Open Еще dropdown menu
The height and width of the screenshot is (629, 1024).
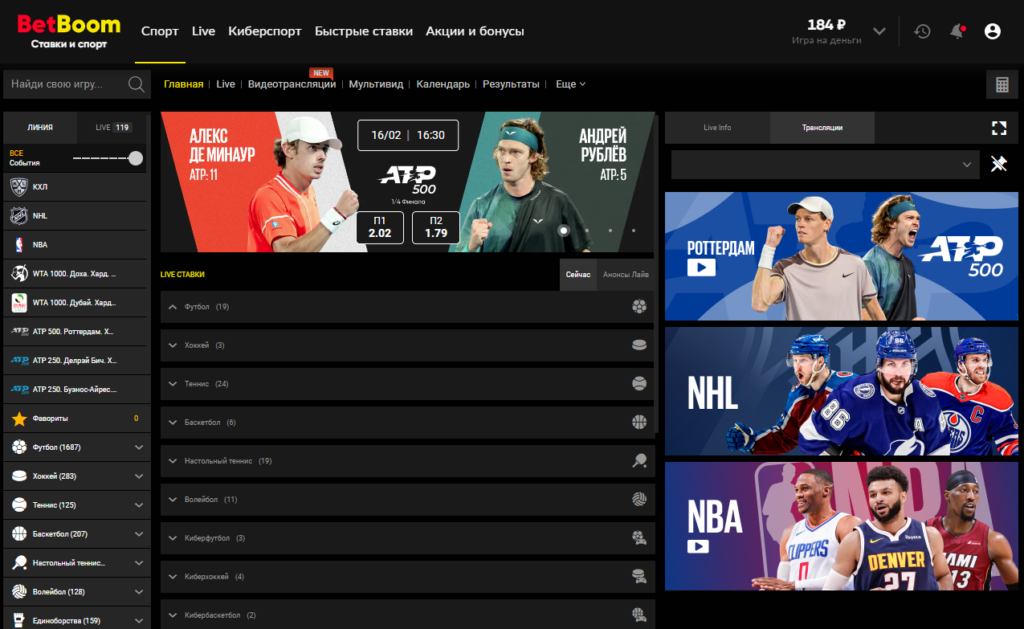coord(570,84)
